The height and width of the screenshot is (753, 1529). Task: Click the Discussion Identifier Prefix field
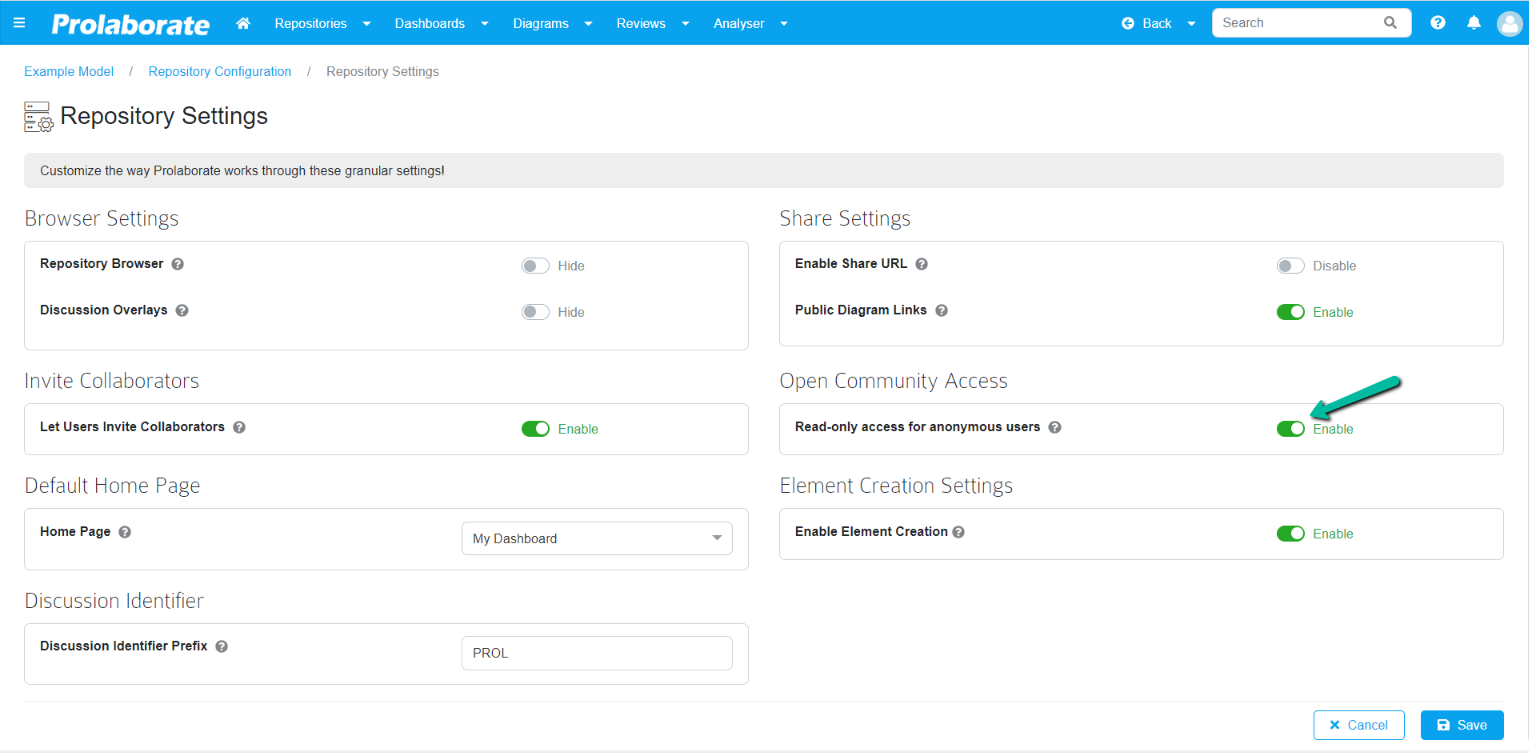coord(597,653)
